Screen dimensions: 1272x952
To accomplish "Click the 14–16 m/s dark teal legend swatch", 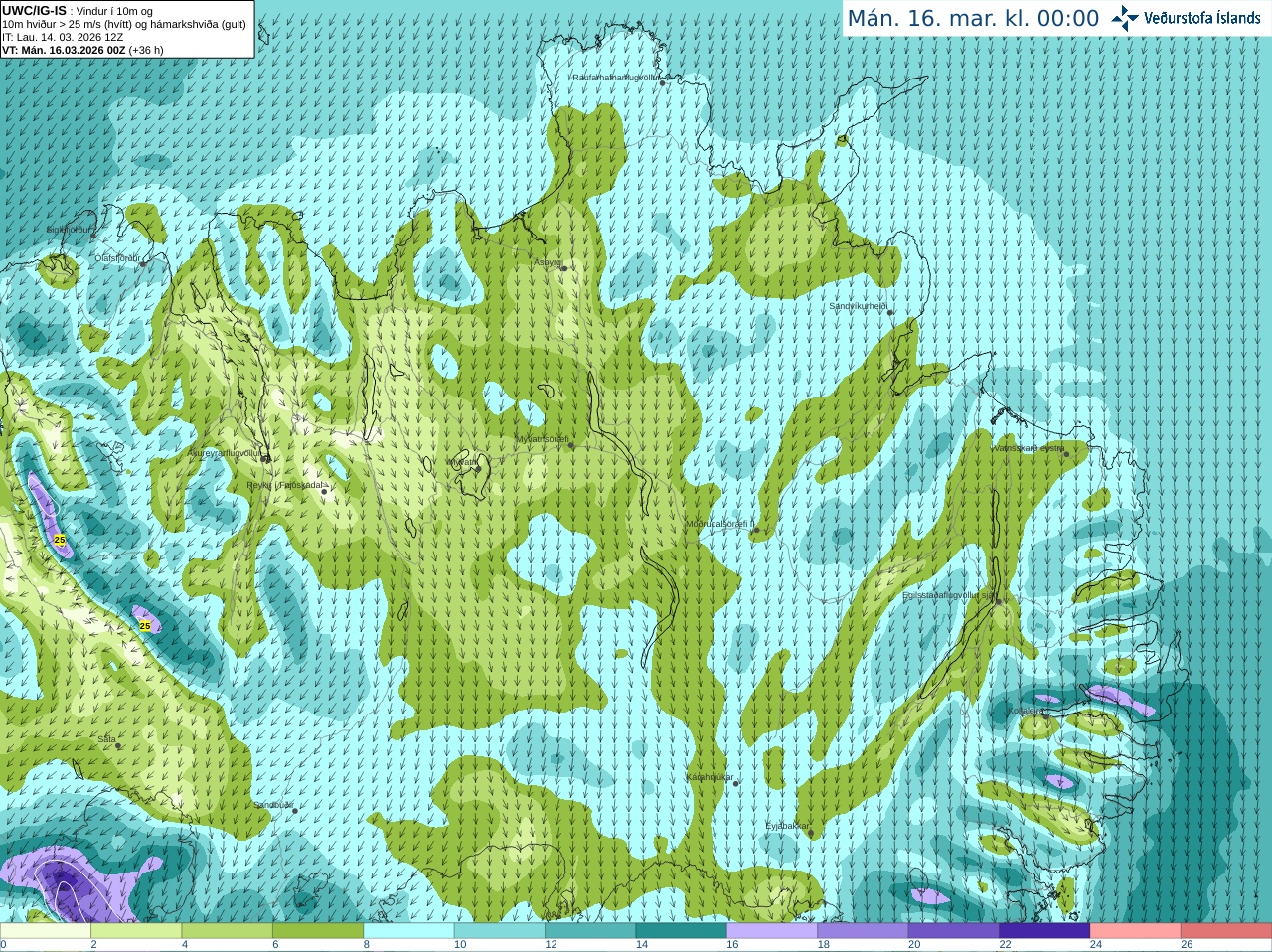I will point(682,931).
